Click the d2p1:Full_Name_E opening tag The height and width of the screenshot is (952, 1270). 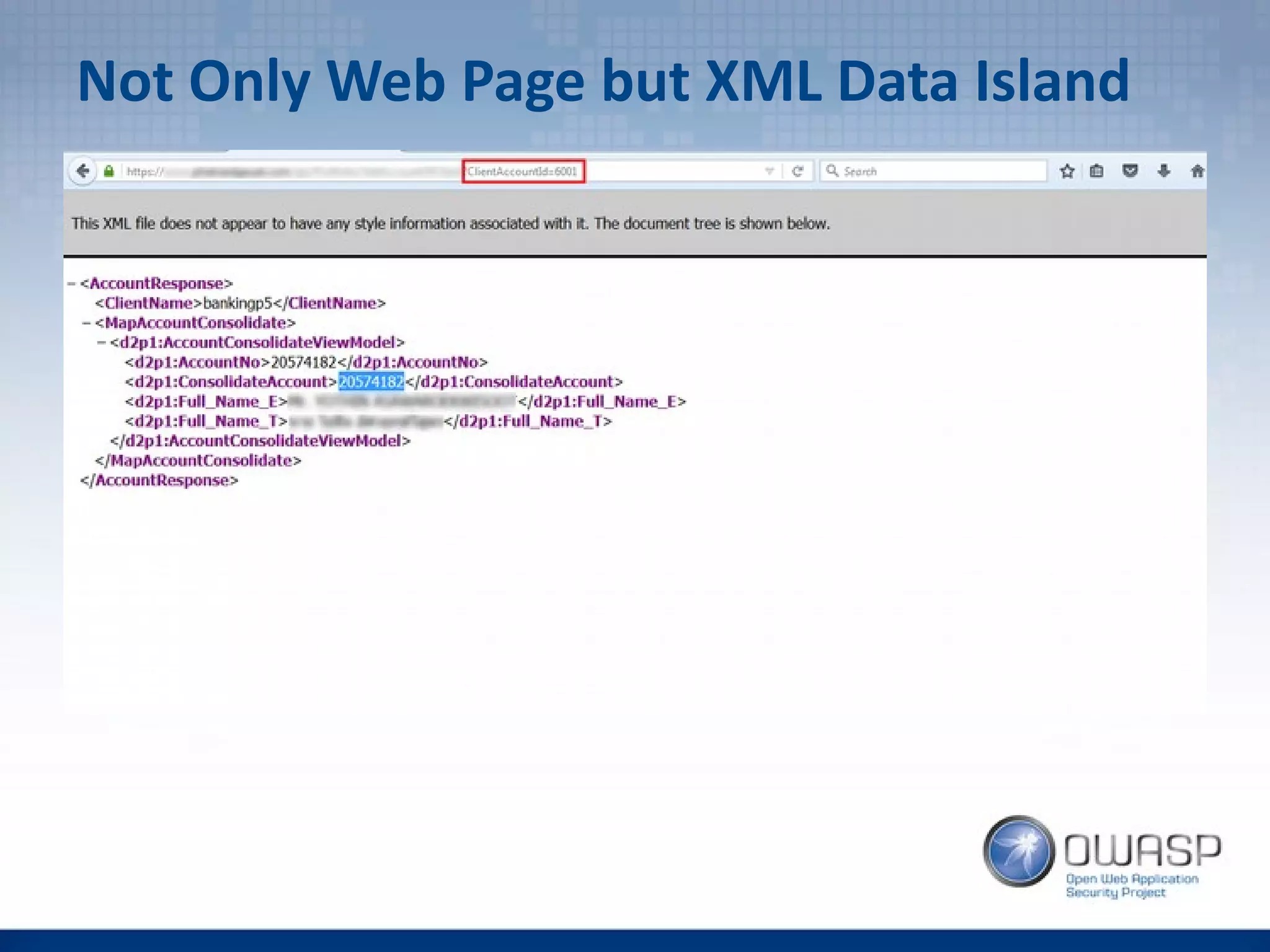point(206,402)
